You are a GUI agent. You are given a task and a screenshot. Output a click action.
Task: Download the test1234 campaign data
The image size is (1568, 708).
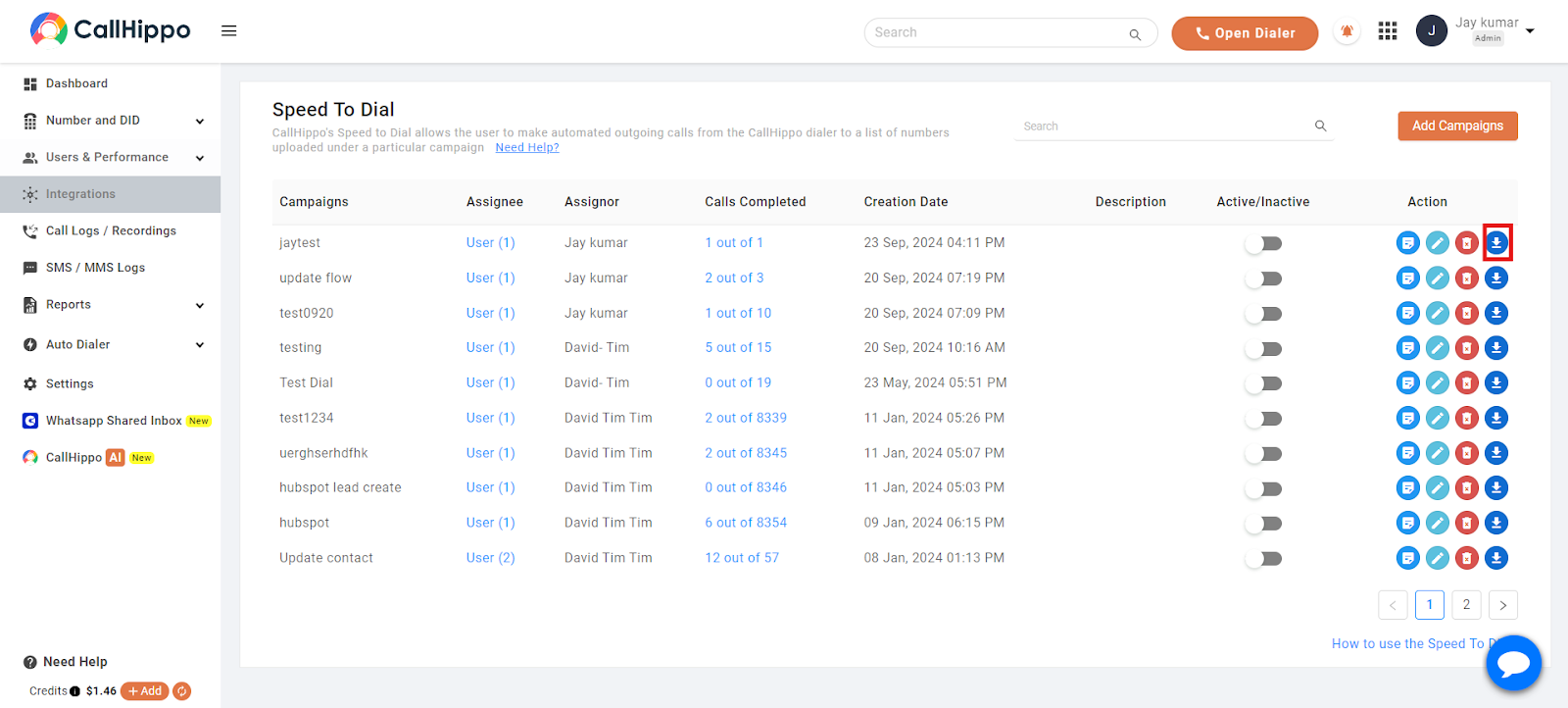1496,418
